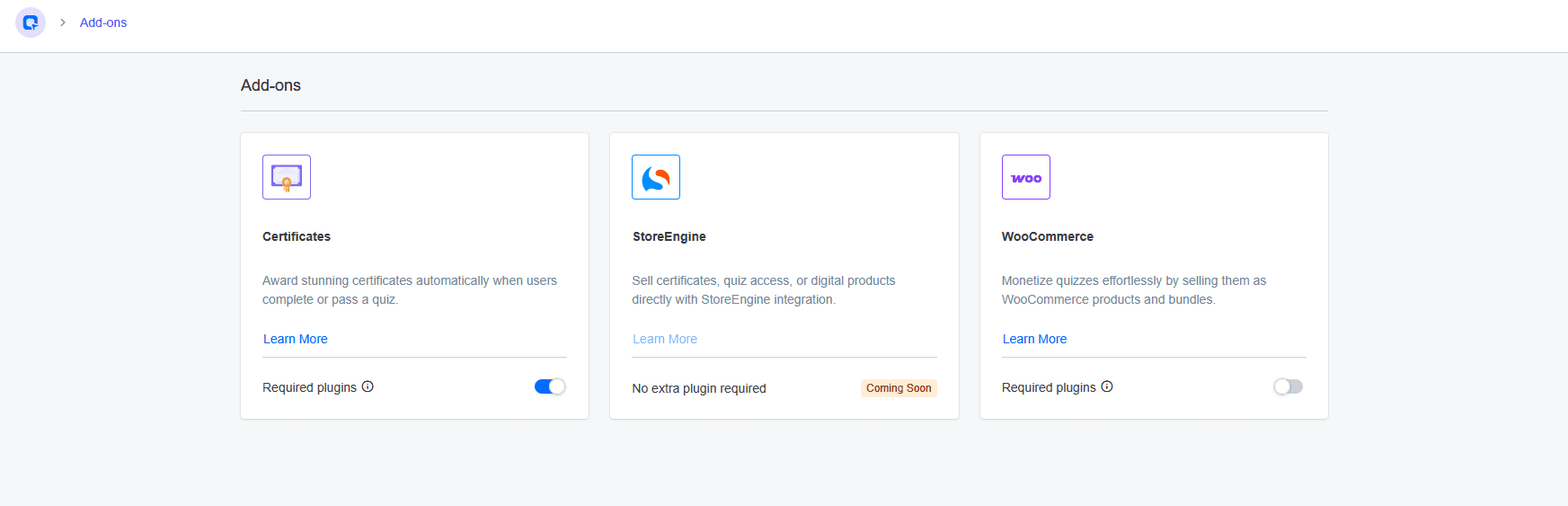Click the breadcrumb chevron arrow
The image size is (1568, 506).
[63, 22]
